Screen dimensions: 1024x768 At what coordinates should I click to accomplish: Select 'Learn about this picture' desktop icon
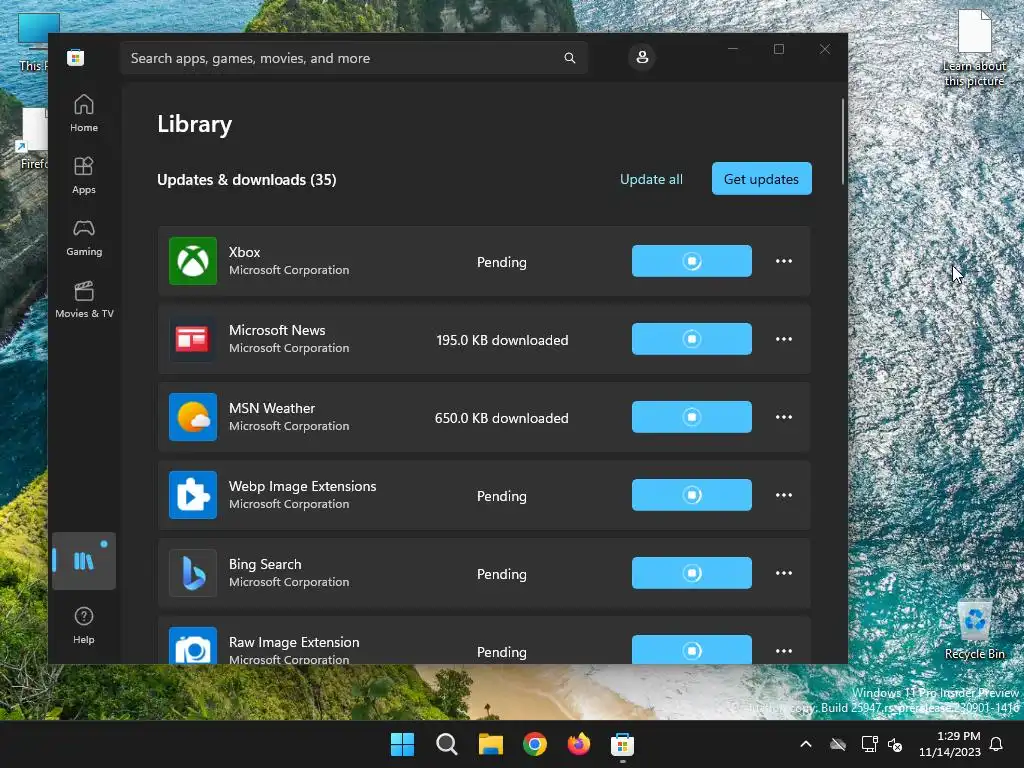[974, 48]
